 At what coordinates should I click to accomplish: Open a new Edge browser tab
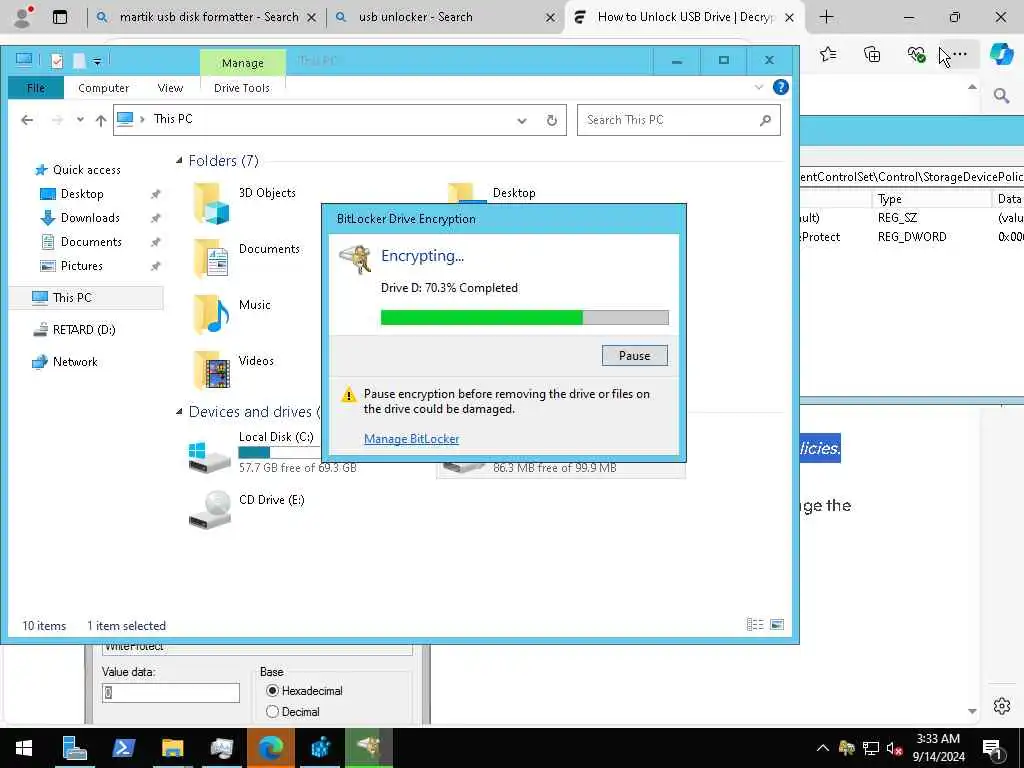(x=826, y=17)
